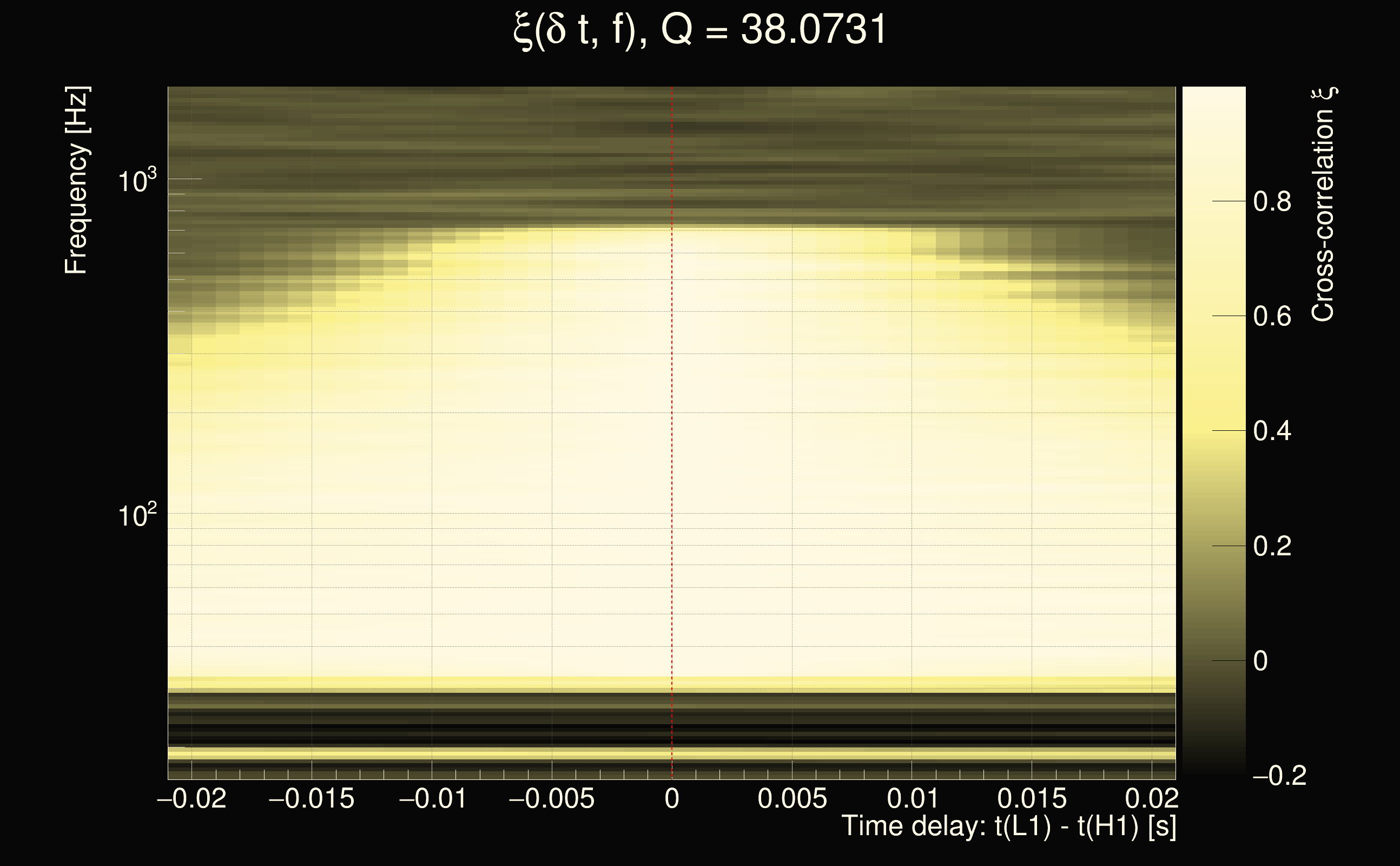This screenshot has width=1400, height=866.
Task: Click the -0.005 time delay tick label
Action: (552, 798)
